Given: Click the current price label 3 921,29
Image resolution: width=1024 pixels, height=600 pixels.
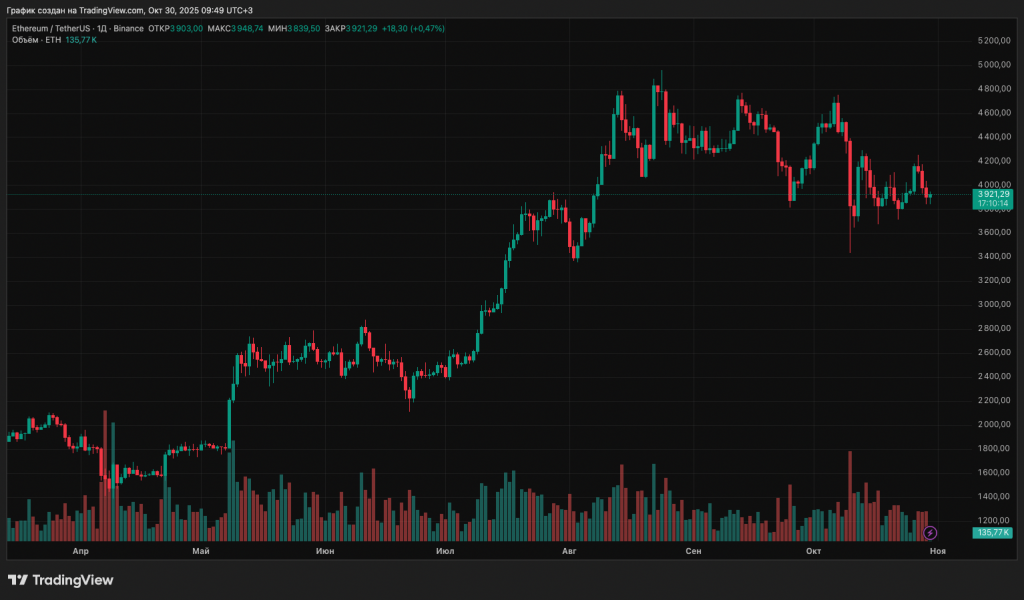Looking at the screenshot, I should (x=994, y=194).
